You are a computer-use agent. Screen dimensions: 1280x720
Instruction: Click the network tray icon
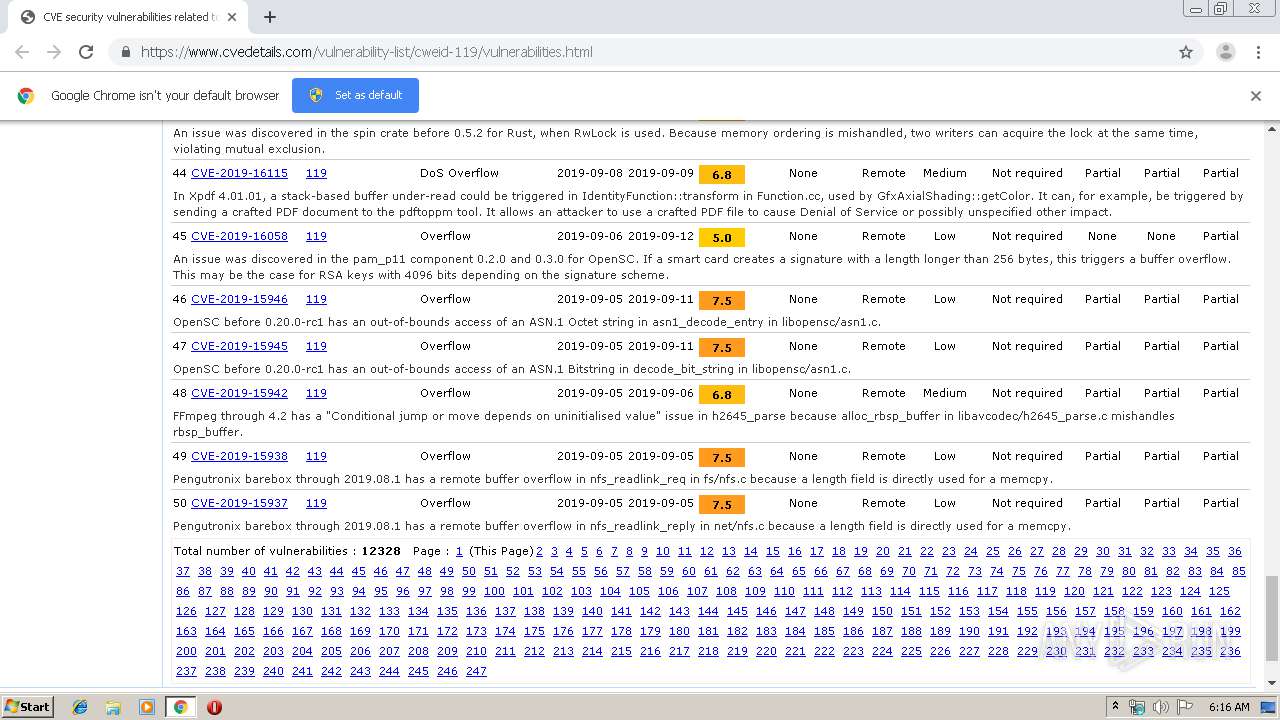pos(1138,707)
